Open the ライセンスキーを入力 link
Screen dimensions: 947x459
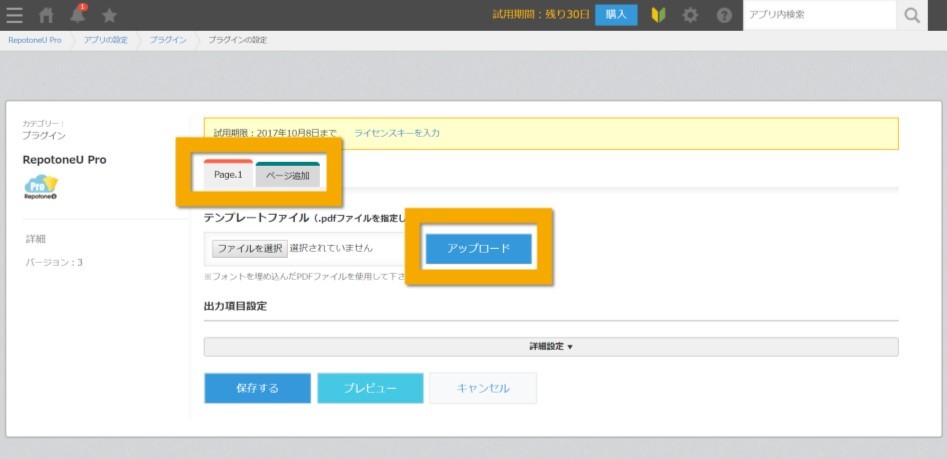(397, 133)
